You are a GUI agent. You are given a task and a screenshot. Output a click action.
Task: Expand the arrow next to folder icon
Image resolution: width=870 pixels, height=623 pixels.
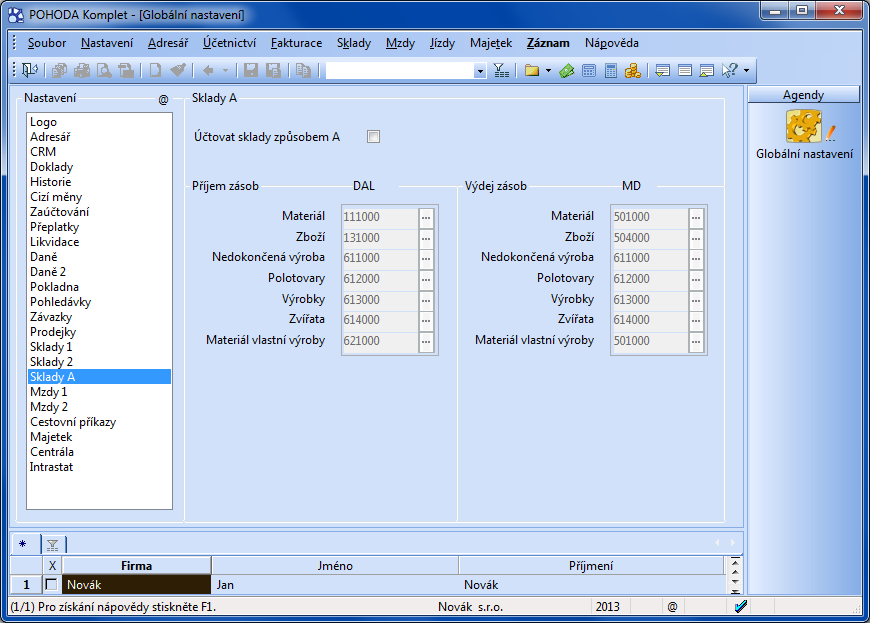pos(548,71)
